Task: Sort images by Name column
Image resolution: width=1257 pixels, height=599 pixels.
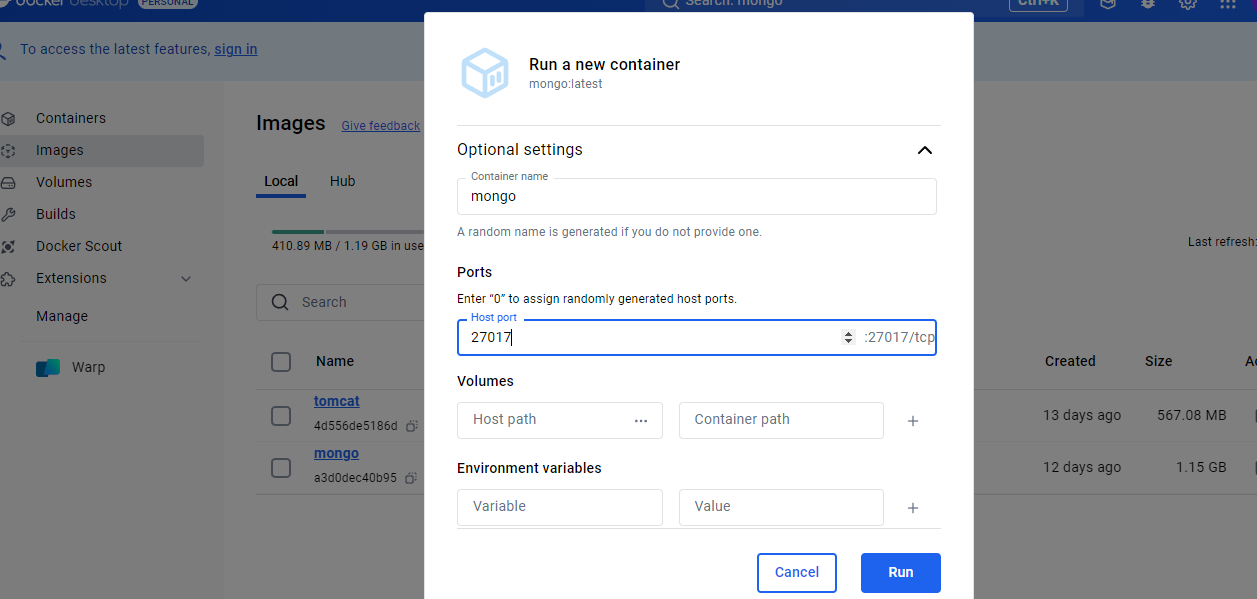Action: pos(335,362)
